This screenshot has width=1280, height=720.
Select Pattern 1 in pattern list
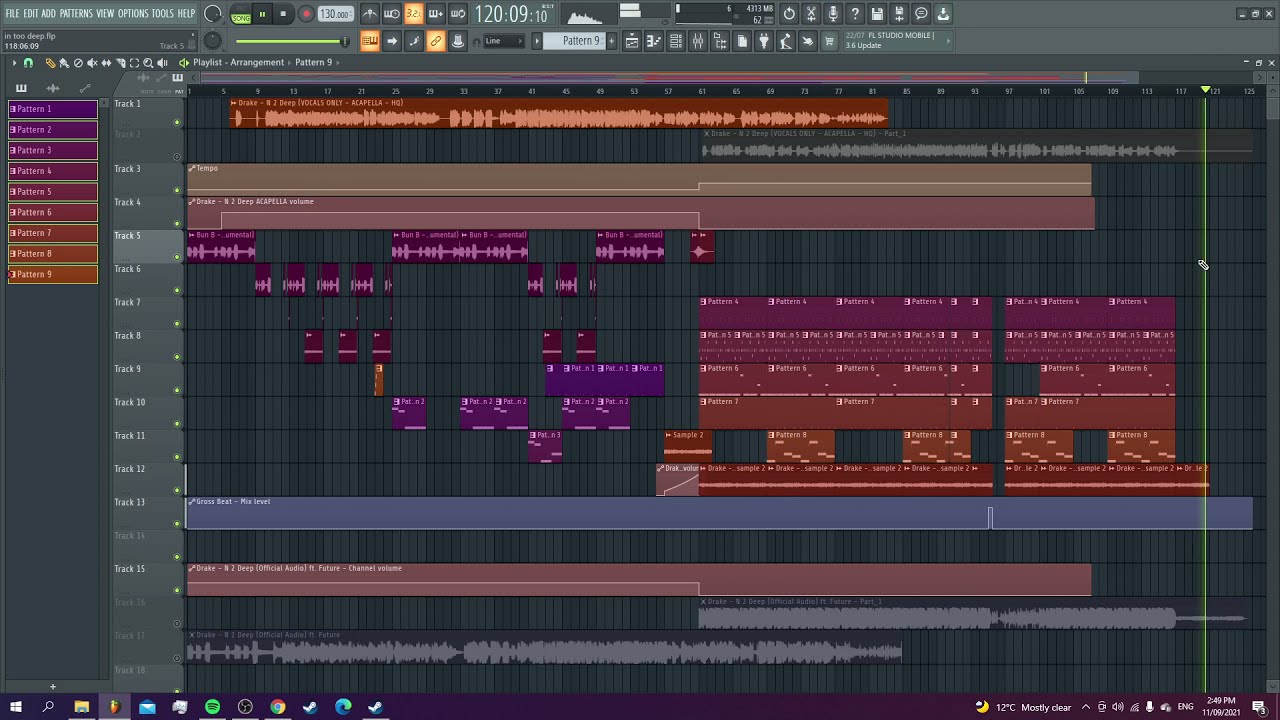(53, 109)
